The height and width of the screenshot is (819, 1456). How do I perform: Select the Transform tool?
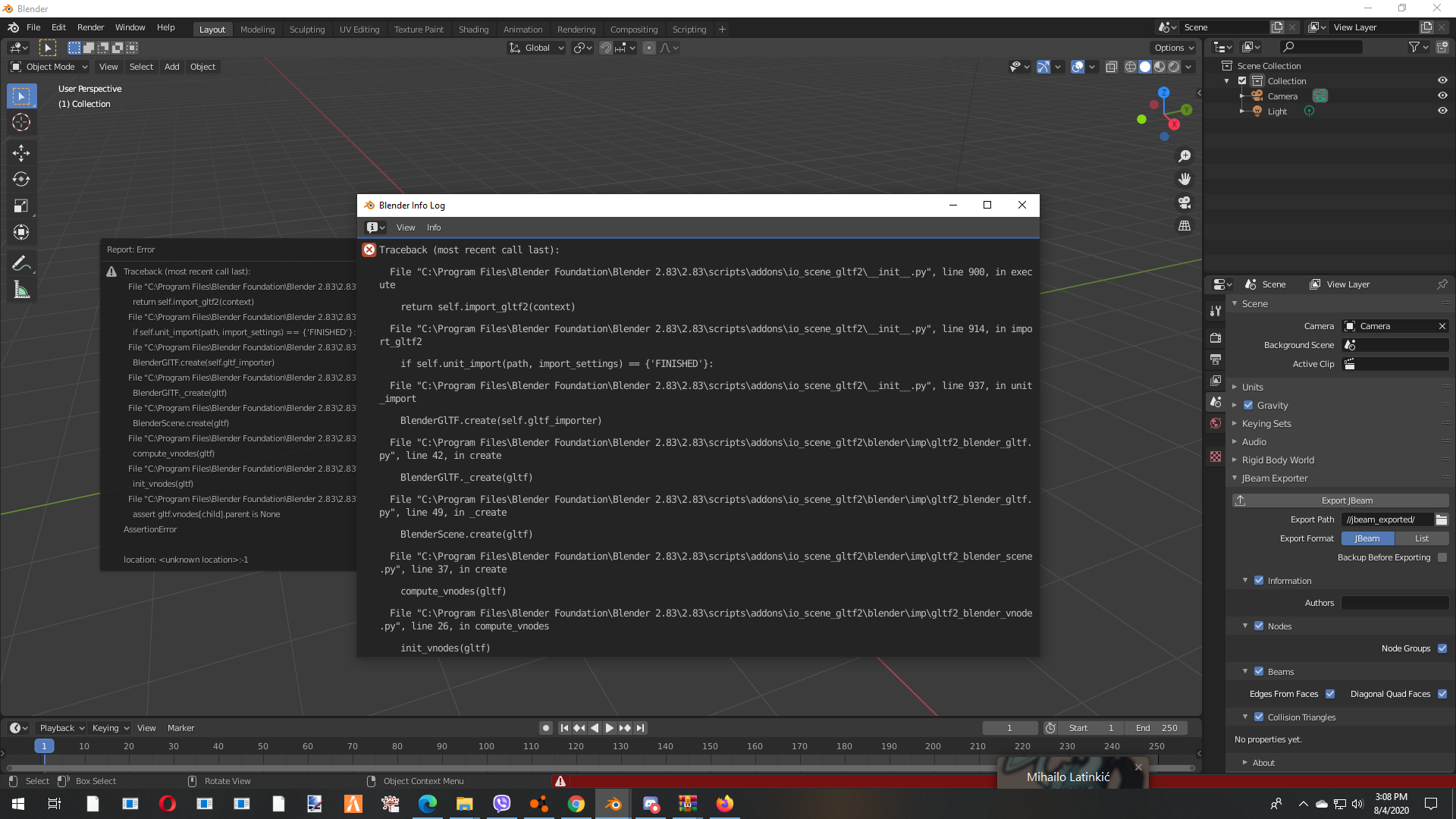click(x=21, y=233)
